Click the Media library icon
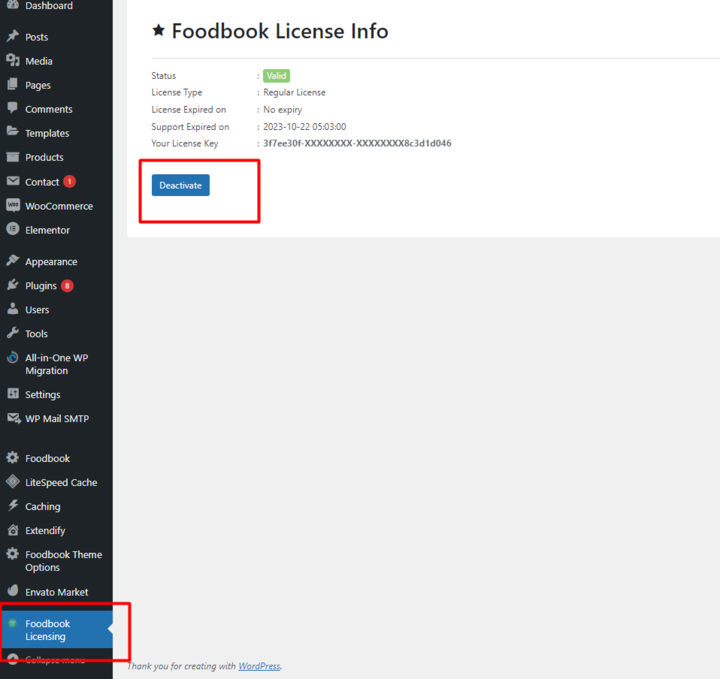This screenshot has height=679, width=720. click(x=13, y=60)
